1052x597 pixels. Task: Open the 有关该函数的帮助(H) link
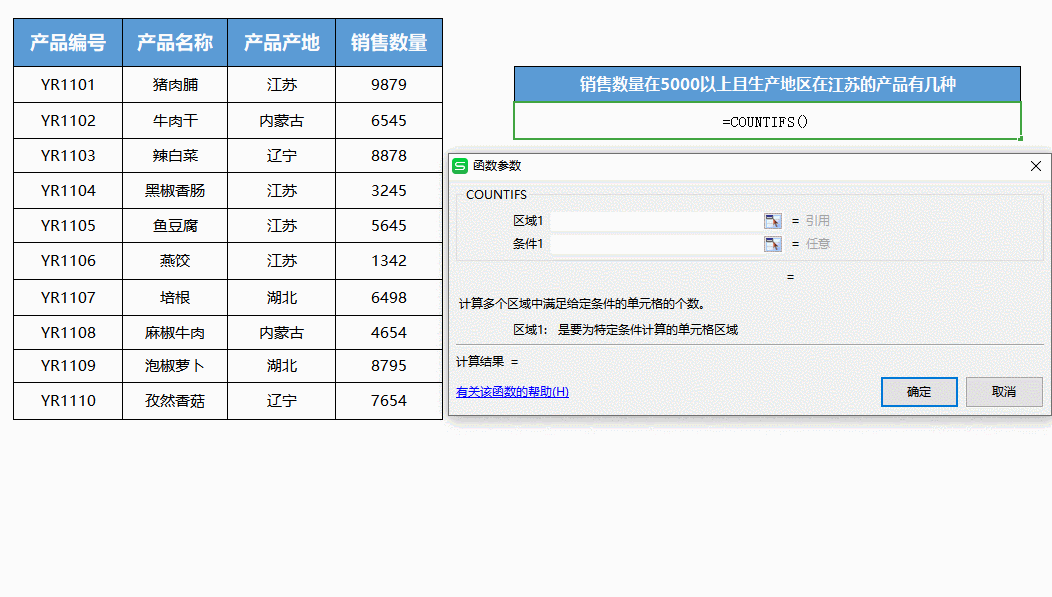(x=513, y=392)
